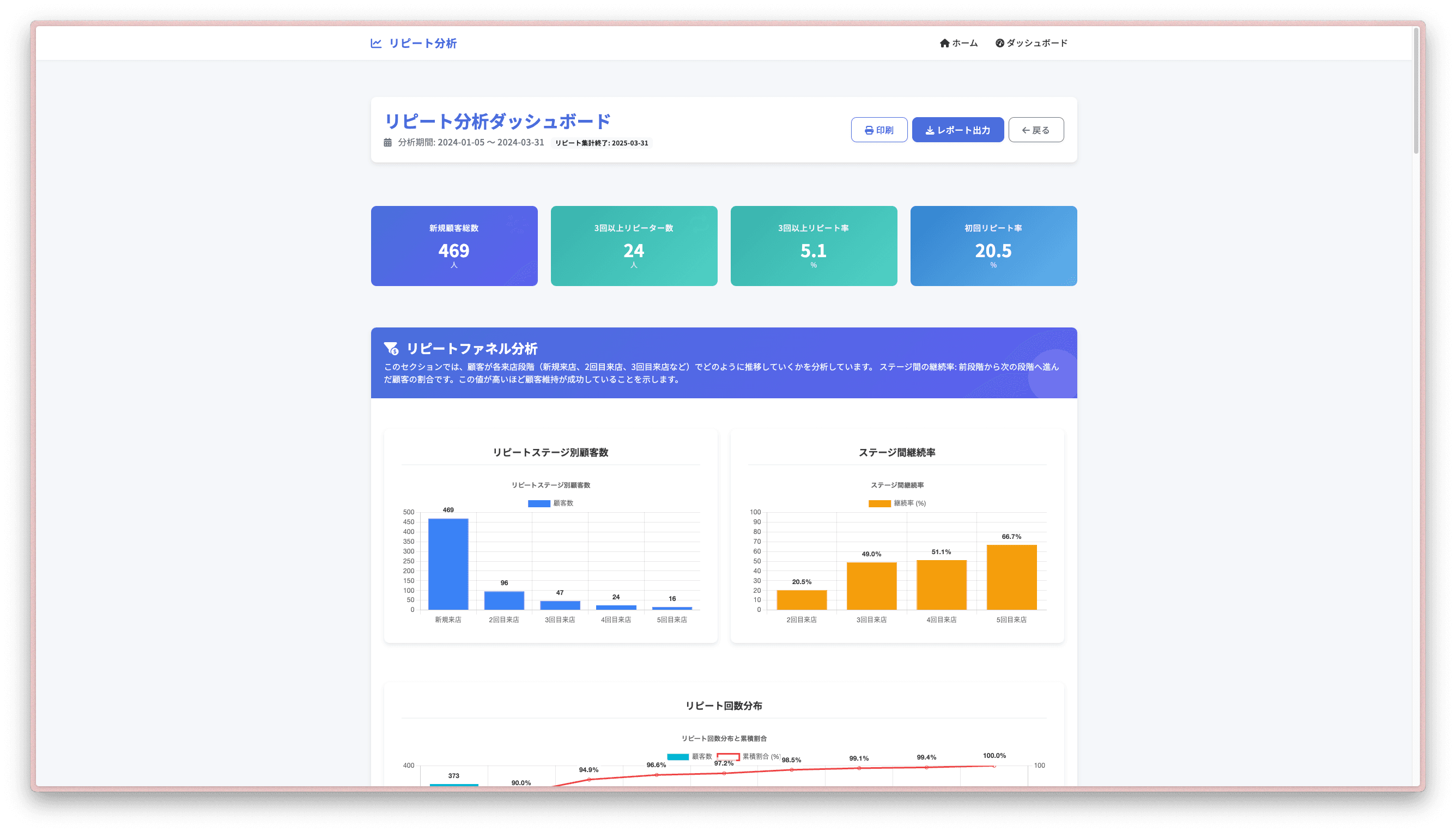Click the ステージ間継続率 card title
This screenshot has width=1456, height=832.
tap(897, 453)
